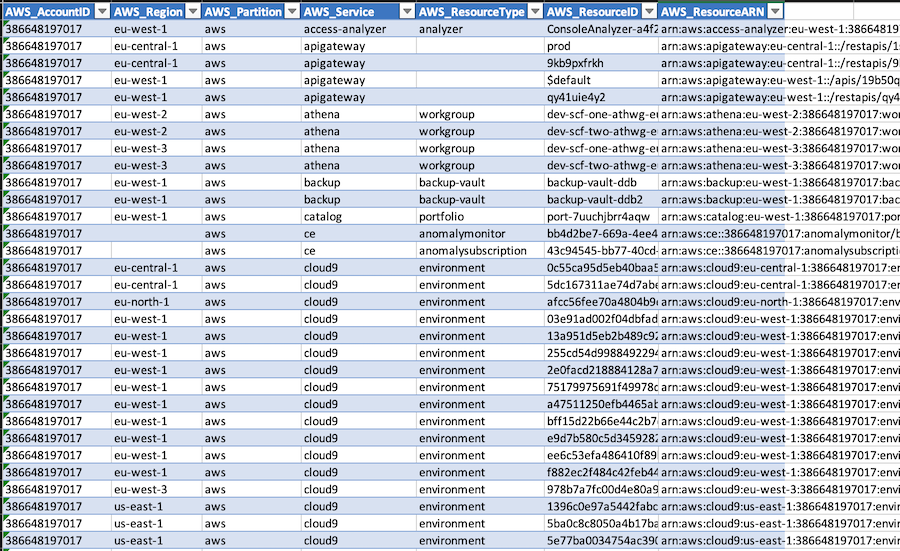
Task: Select the 255cd54d998849229 resource ID cell
Action: pos(601,353)
